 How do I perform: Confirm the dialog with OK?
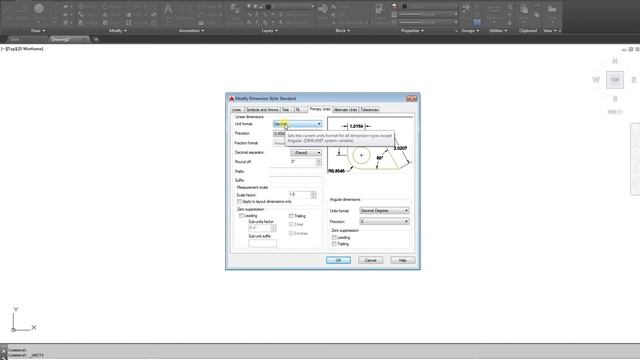338,260
